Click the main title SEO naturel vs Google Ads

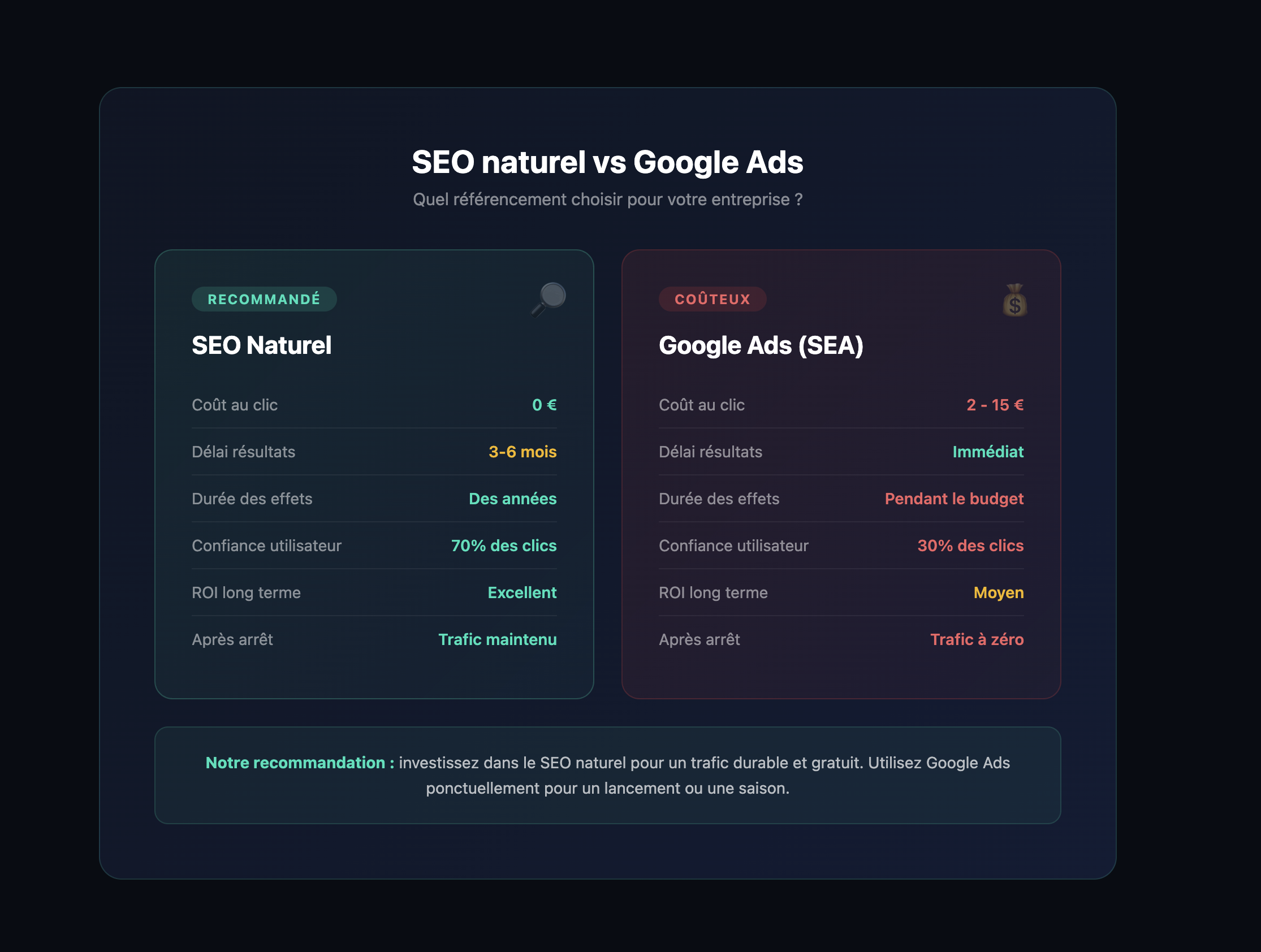pyautogui.click(x=607, y=162)
